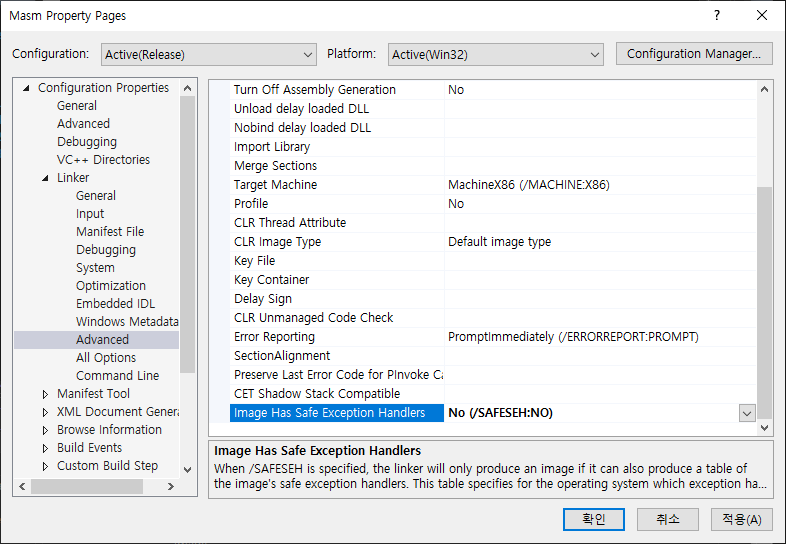
Task: Click the tree panel scroll left arrow
Action: click(x=22, y=486)
